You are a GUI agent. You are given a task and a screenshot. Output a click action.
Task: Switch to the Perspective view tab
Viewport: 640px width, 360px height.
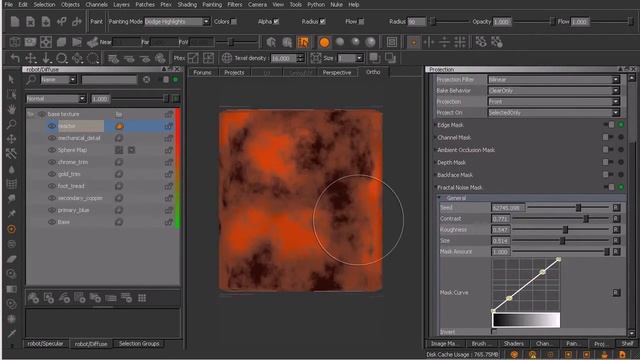(337, 73)
